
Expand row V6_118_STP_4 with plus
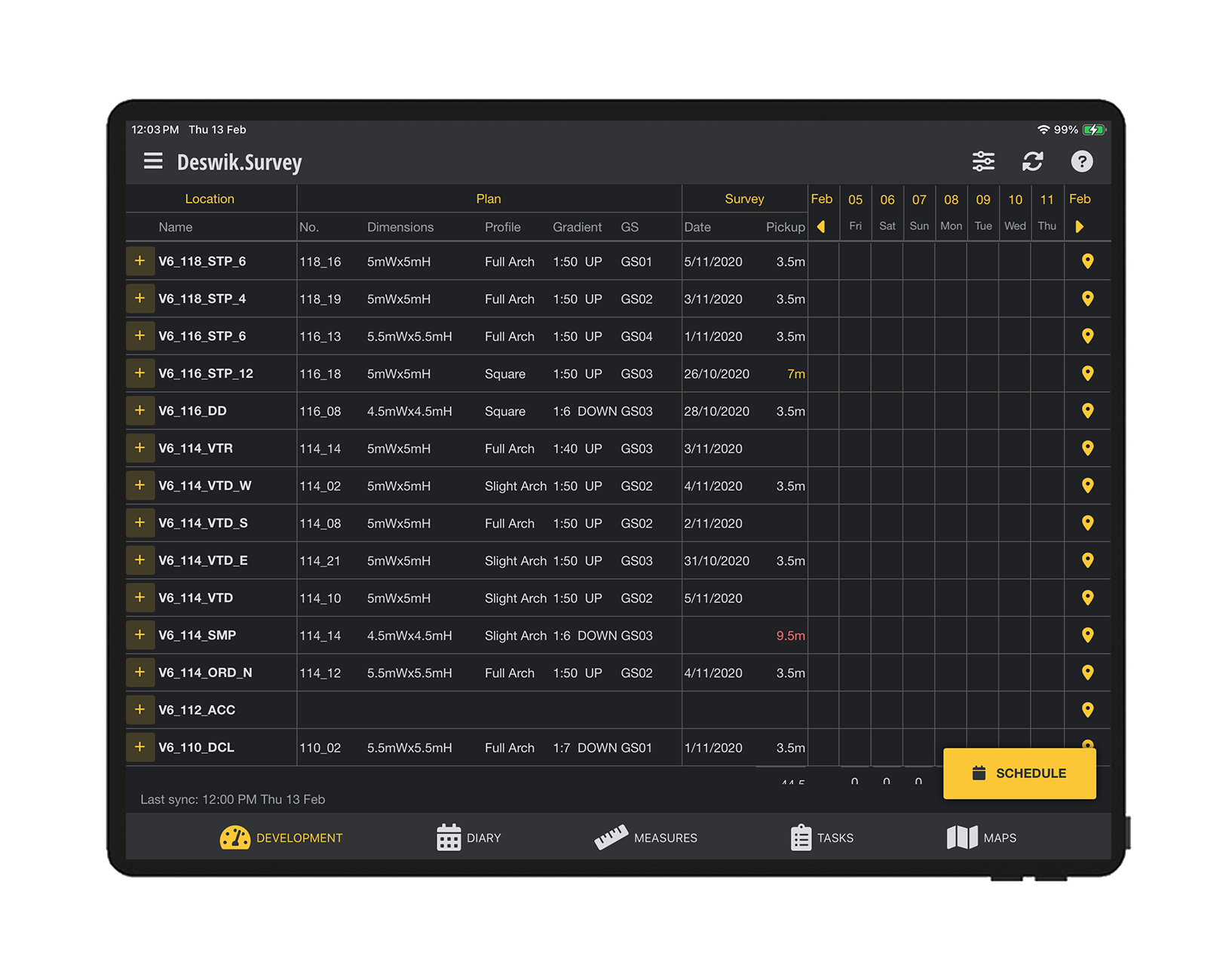pos(140,299)
